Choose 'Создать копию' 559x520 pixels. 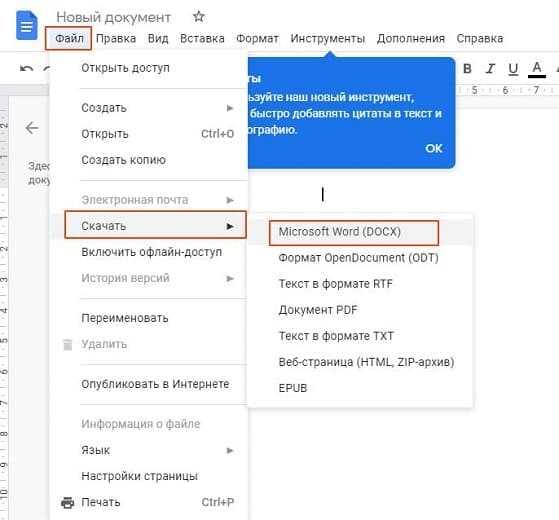[149, 160]
